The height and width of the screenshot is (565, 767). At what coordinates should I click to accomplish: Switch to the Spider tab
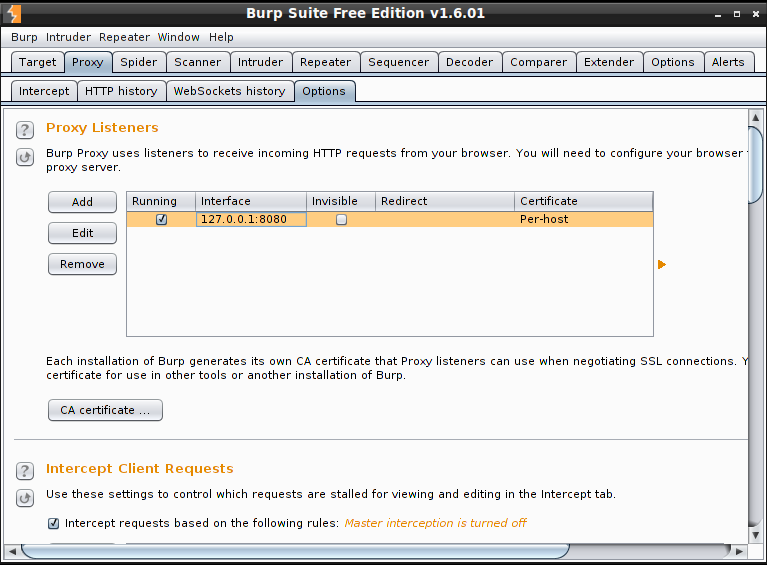click(139, 62)
